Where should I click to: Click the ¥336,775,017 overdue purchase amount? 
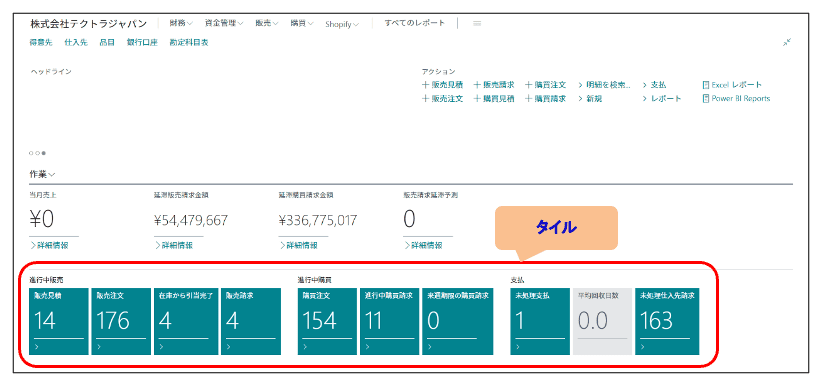pyautogui.click(x=318, y=220)
